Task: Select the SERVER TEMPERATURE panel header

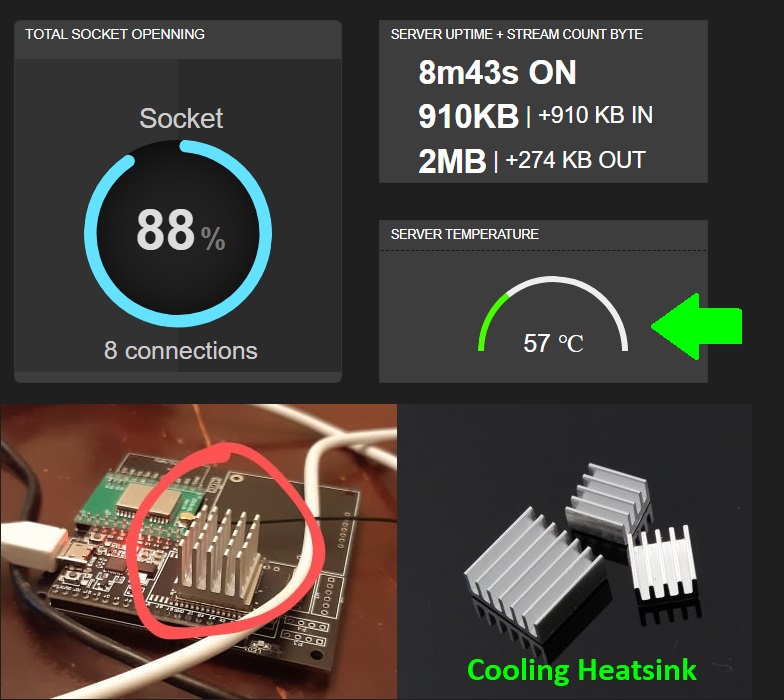Action: pyautogui.click(x=464, y=234)
